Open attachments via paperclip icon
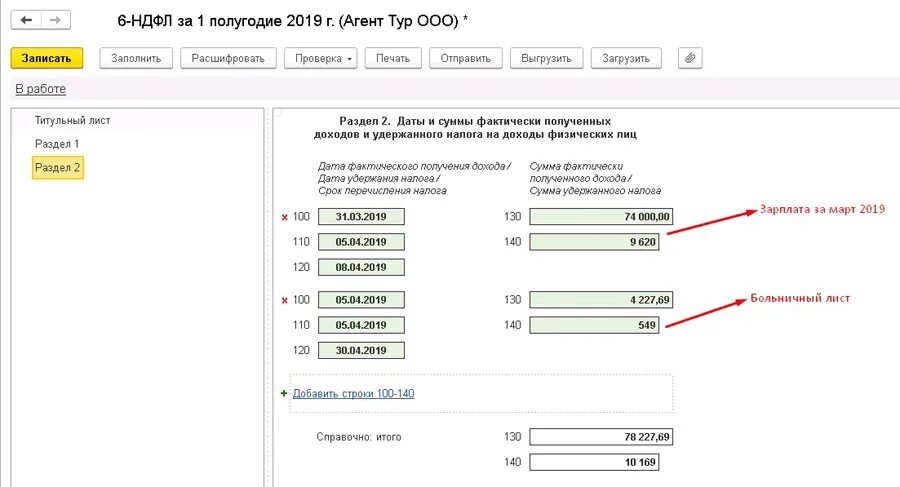Screen dimensions: 900x487 coord(690,58)
